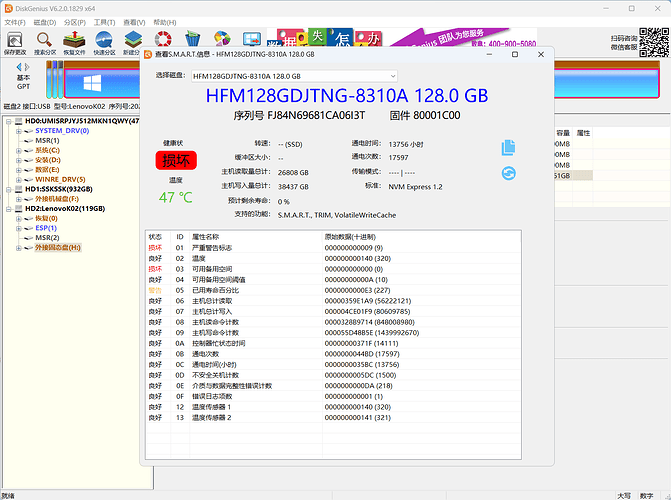Click the QR code in top-right corner
671x500 pixels.
point(654,42)
